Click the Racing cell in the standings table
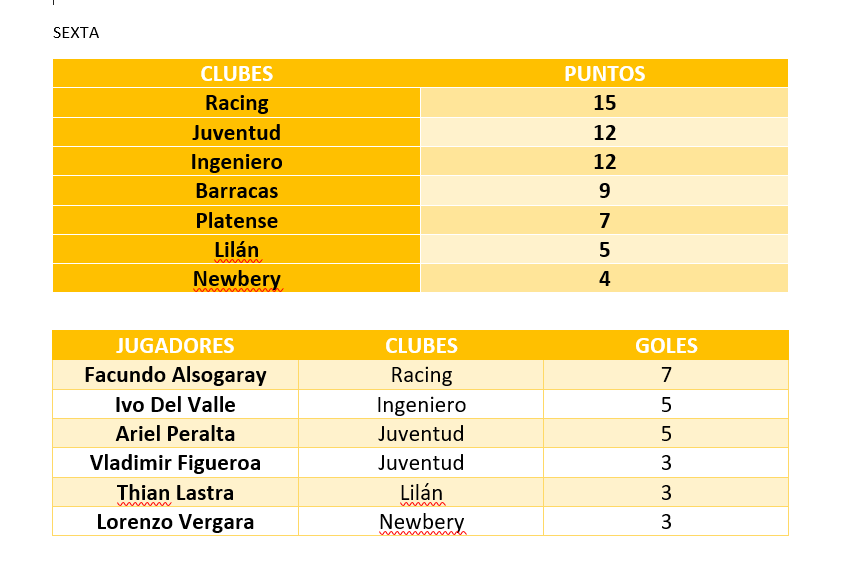 coord(237,103)
